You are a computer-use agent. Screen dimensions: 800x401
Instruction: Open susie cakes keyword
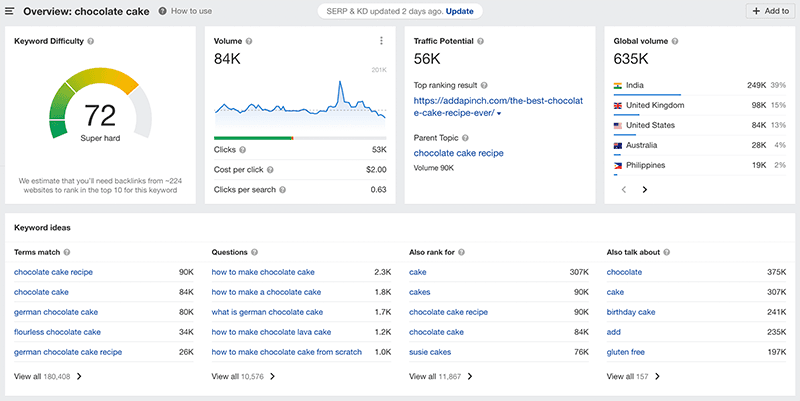pos(430,352)
